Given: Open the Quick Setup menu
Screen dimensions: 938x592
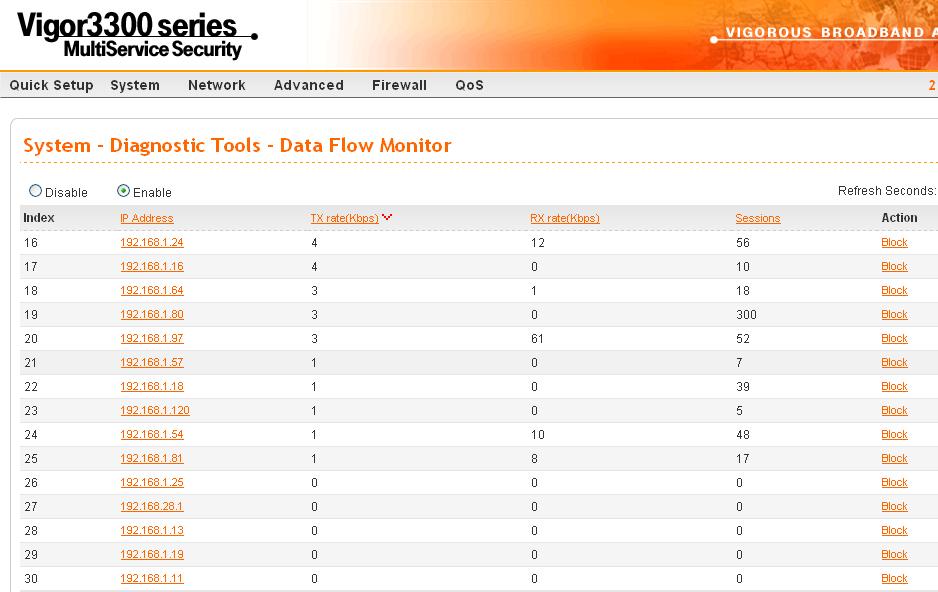Looking at the screenshot, I should (x=51, y=85).
